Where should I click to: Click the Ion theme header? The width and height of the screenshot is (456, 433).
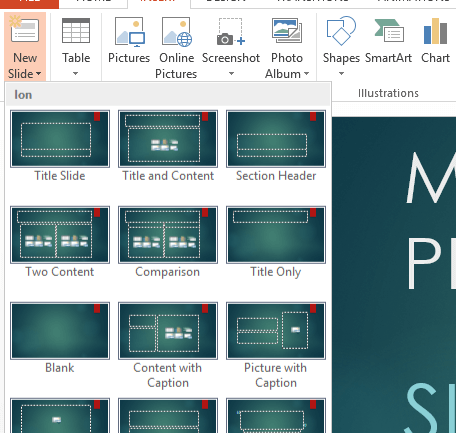(x=168, y=95)
